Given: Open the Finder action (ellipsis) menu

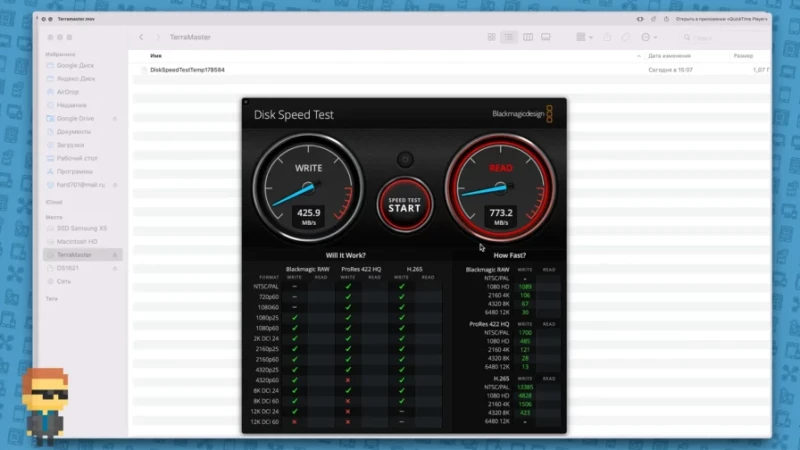Looking at the screenshot, I should tap(649, 37).
